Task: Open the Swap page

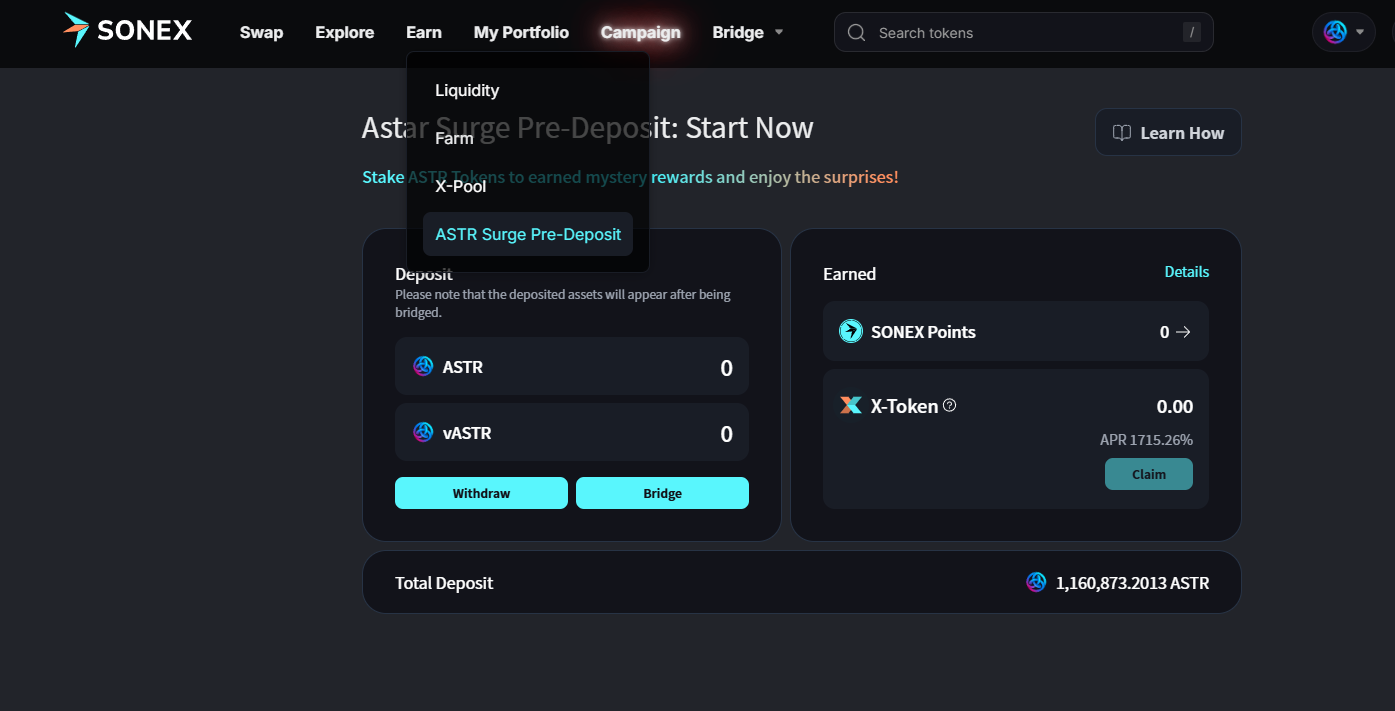Action: tap(262, 32)
